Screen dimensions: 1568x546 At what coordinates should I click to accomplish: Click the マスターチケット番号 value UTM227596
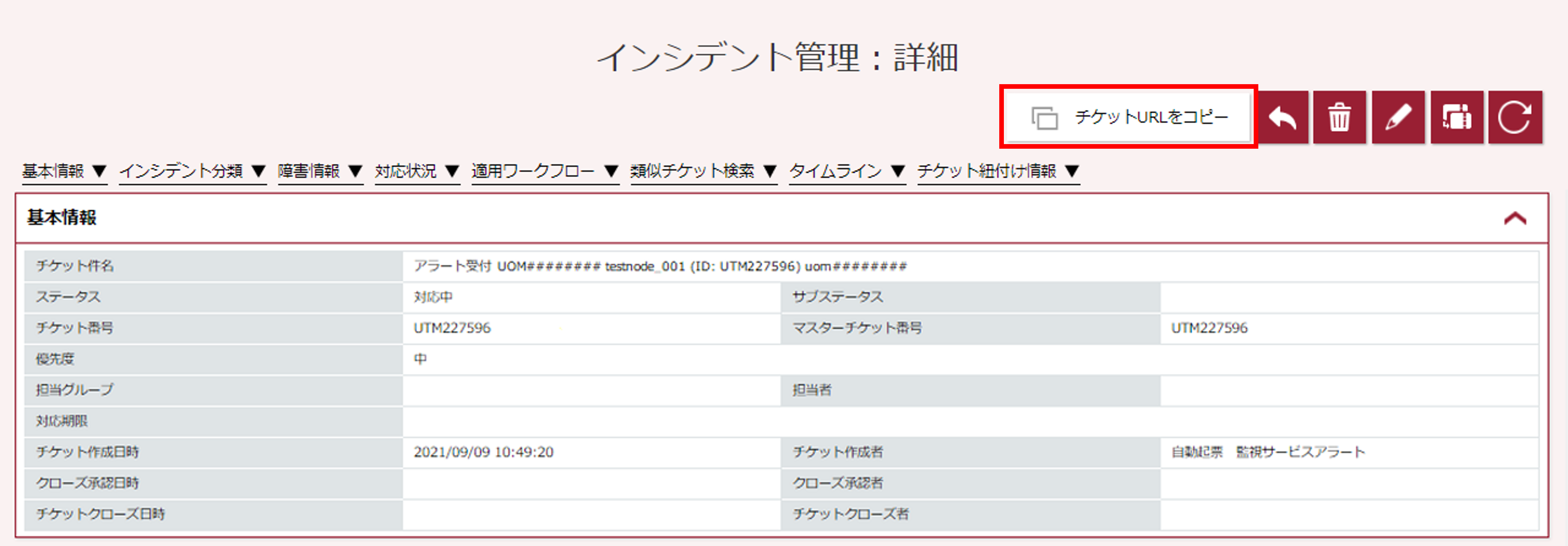pos(1209,328)
